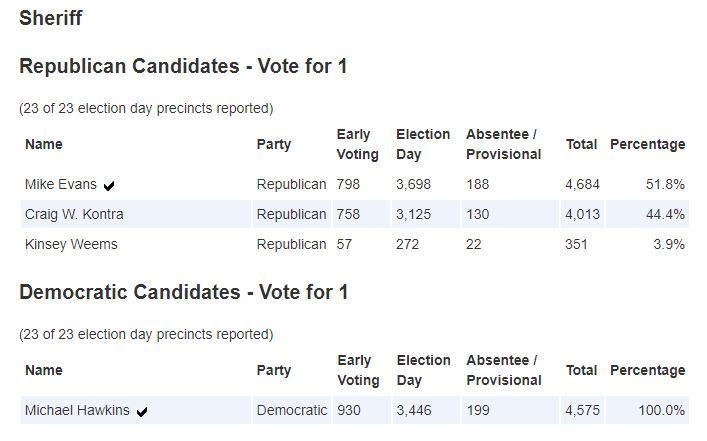Click the Democratic party cell for Michael Hawkins
This screenshot has width=707, height=441.
tap(292, 410)
